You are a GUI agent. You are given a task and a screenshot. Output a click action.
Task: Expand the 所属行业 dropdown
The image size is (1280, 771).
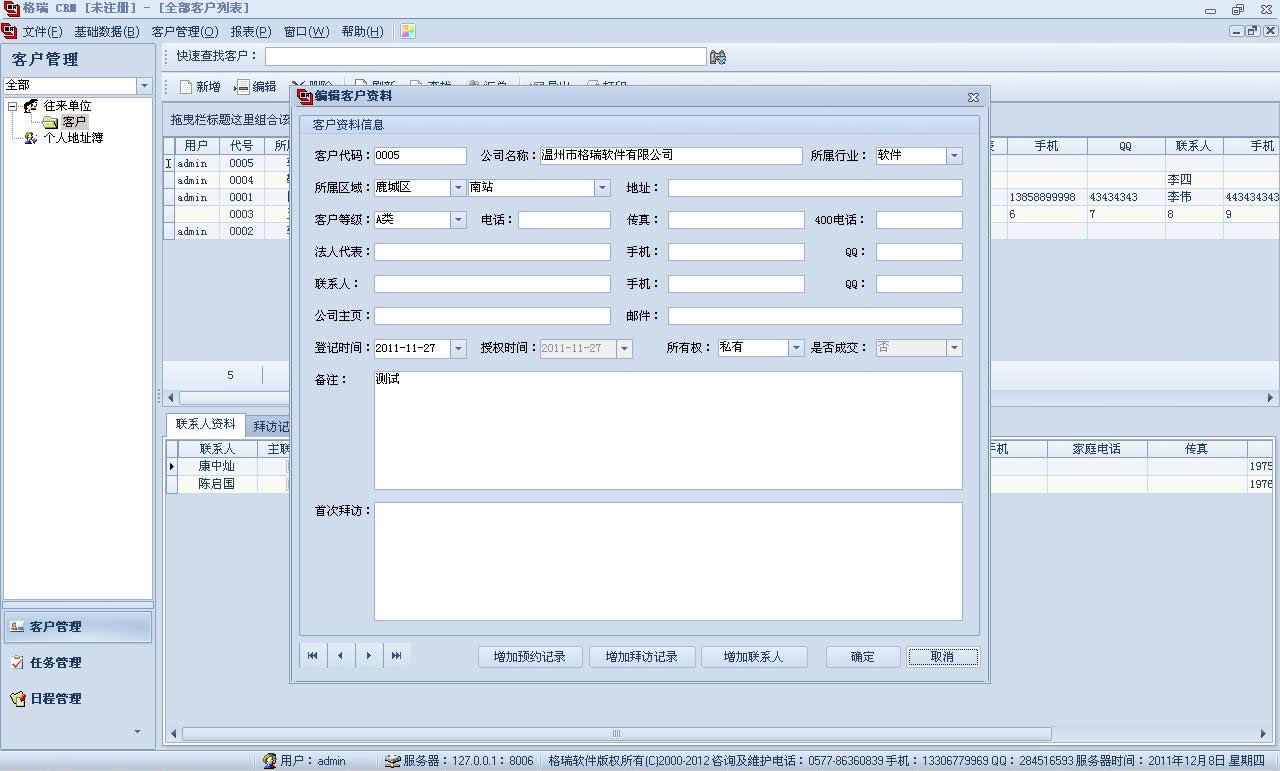pos(954,156)
